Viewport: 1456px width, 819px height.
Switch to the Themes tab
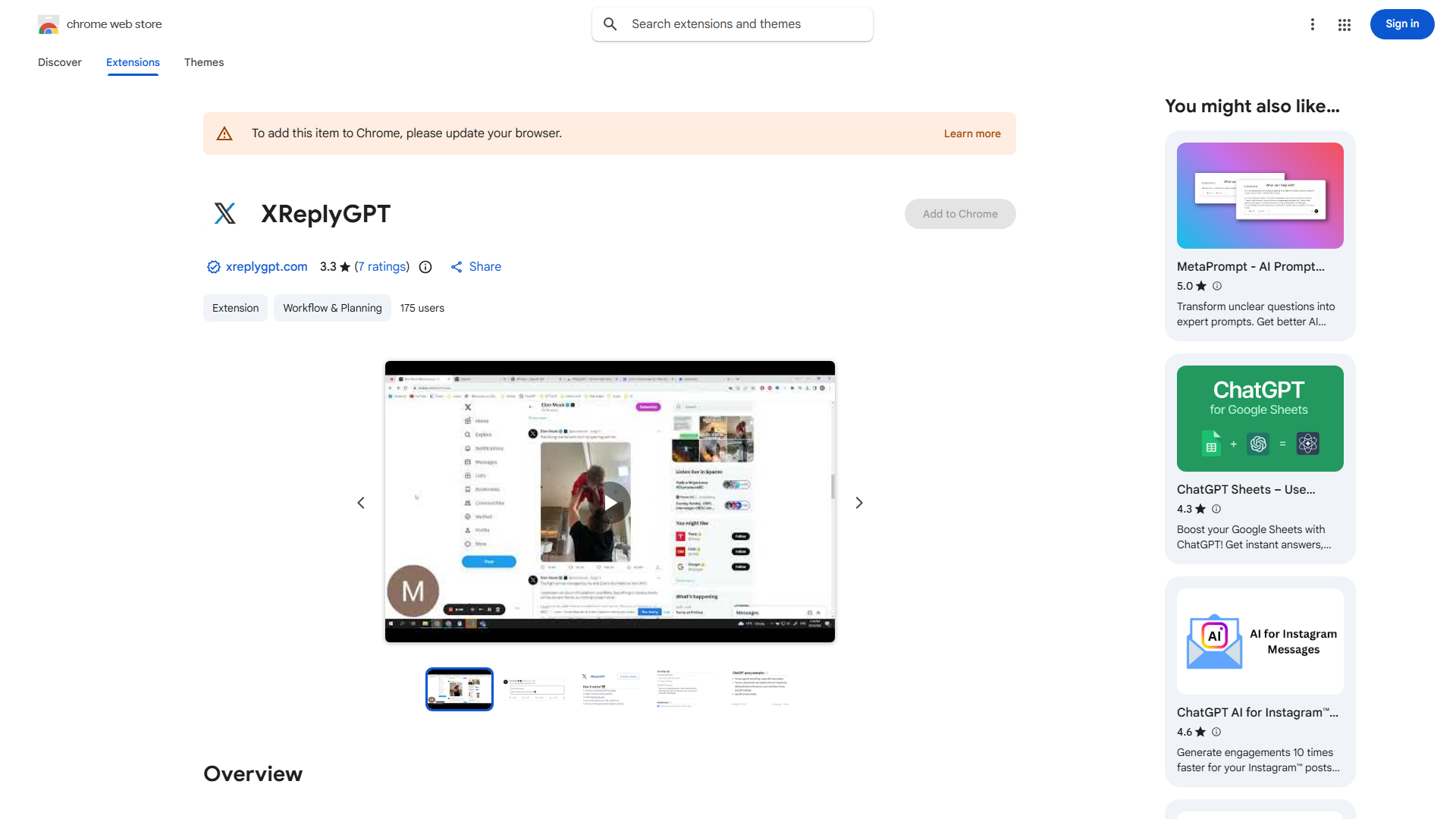pos(203,62)
